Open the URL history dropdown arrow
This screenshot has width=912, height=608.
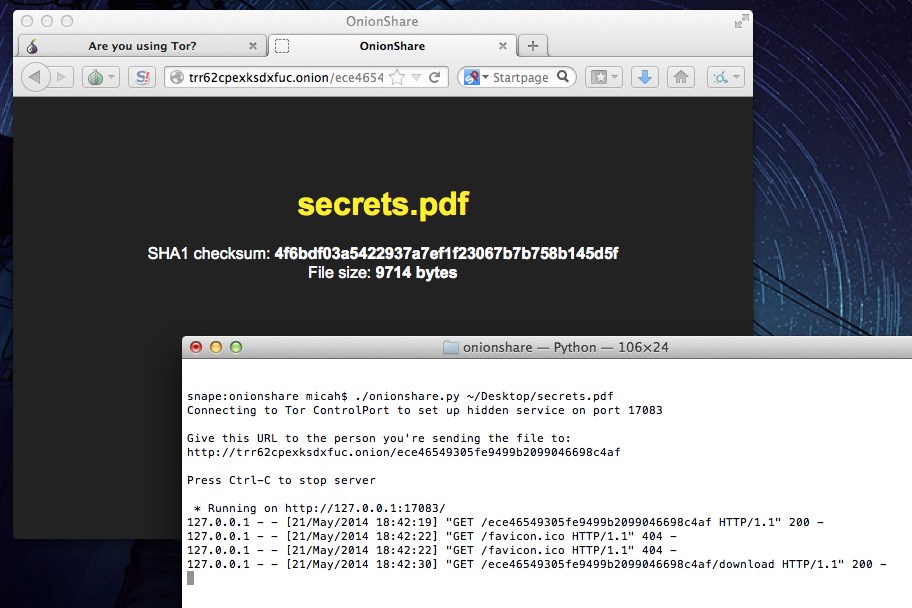(416, 77)
